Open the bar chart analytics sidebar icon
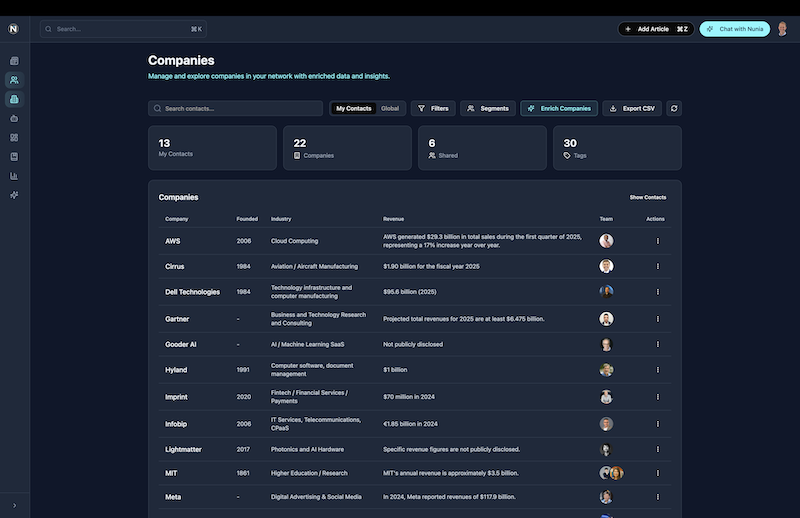 (14, 176)
